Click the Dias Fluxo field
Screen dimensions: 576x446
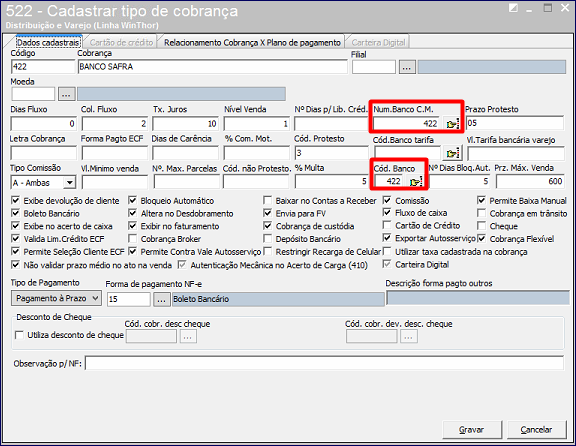(43, 124)
